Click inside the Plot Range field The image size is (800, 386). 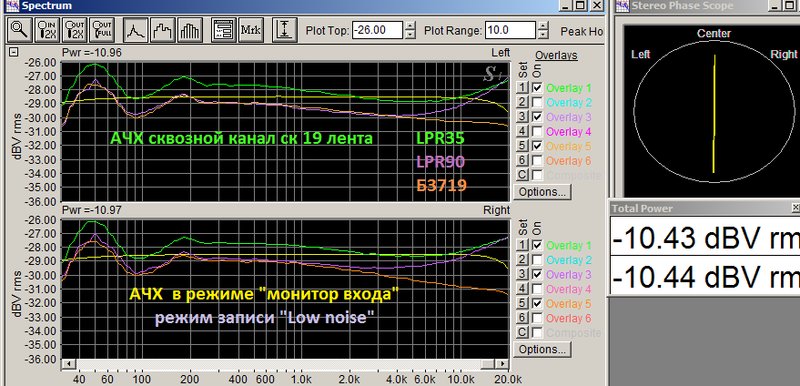tap(510, 30)
